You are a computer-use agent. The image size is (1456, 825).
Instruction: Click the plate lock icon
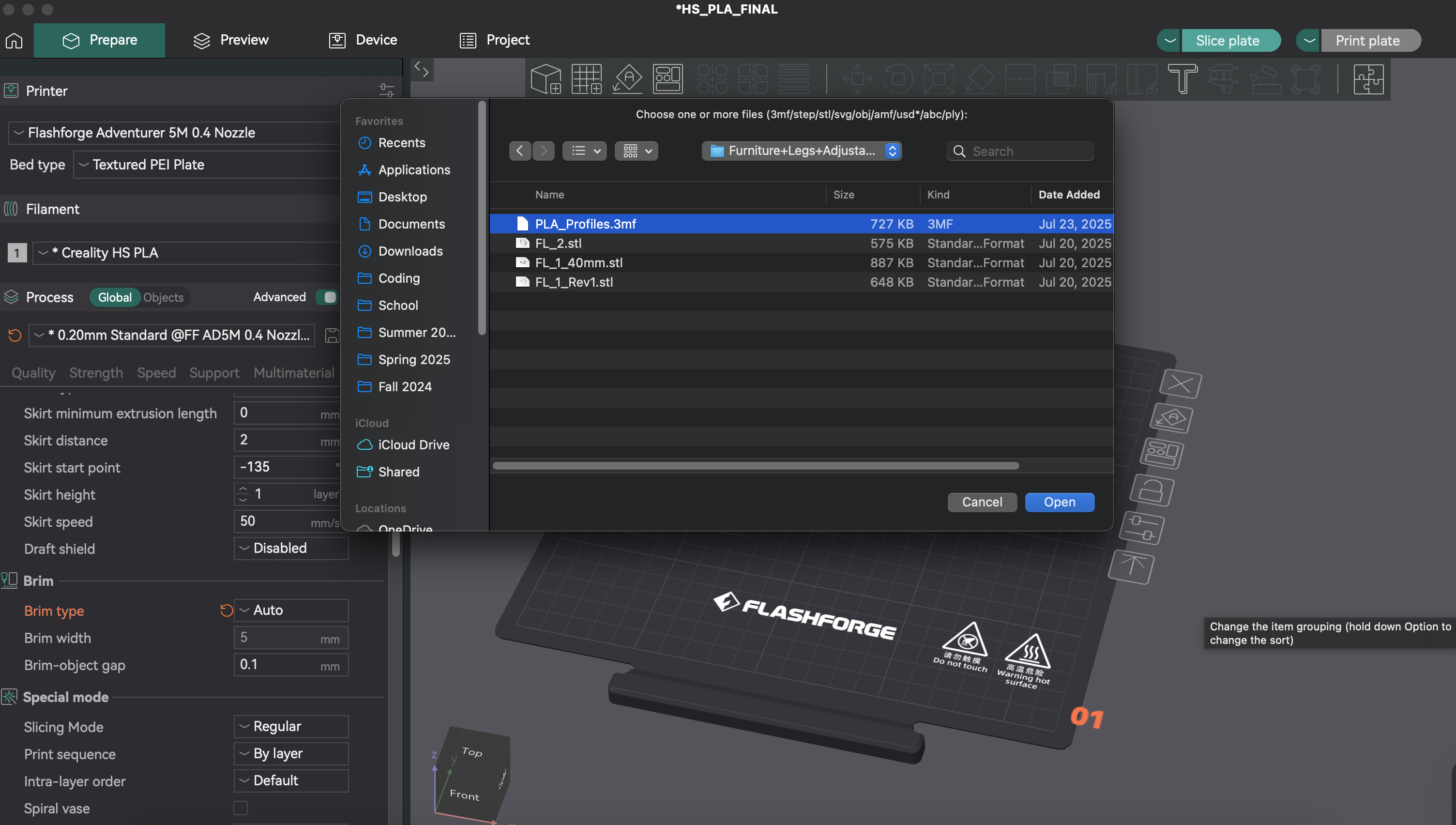click(x=1152, y=490)
